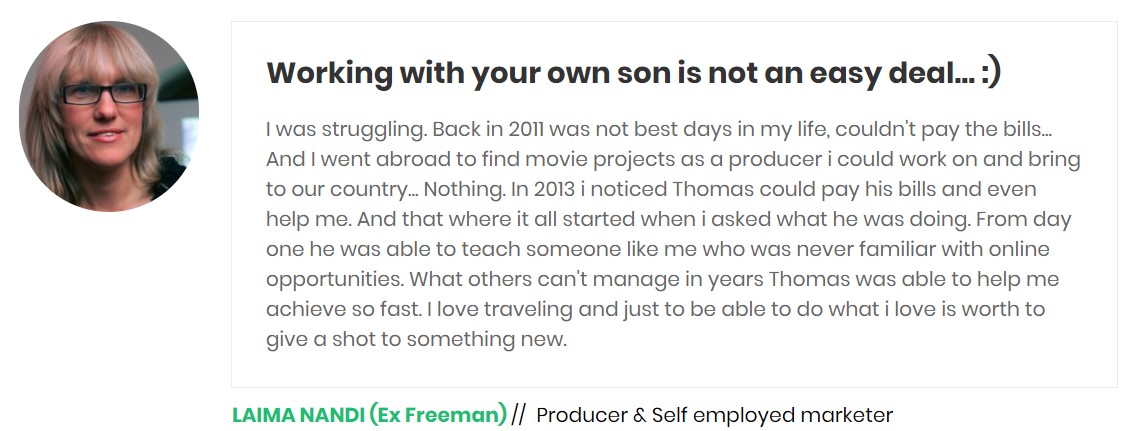Viewport: 1134px width, 431px height.
Task: Click the LAIMA NANDI name link
Action: (x=297, y=415)
